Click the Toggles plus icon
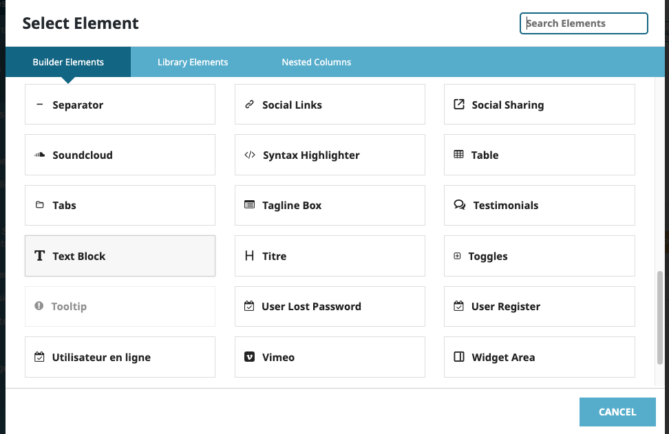This screenshot has height=434, width=669. (457, 256)
